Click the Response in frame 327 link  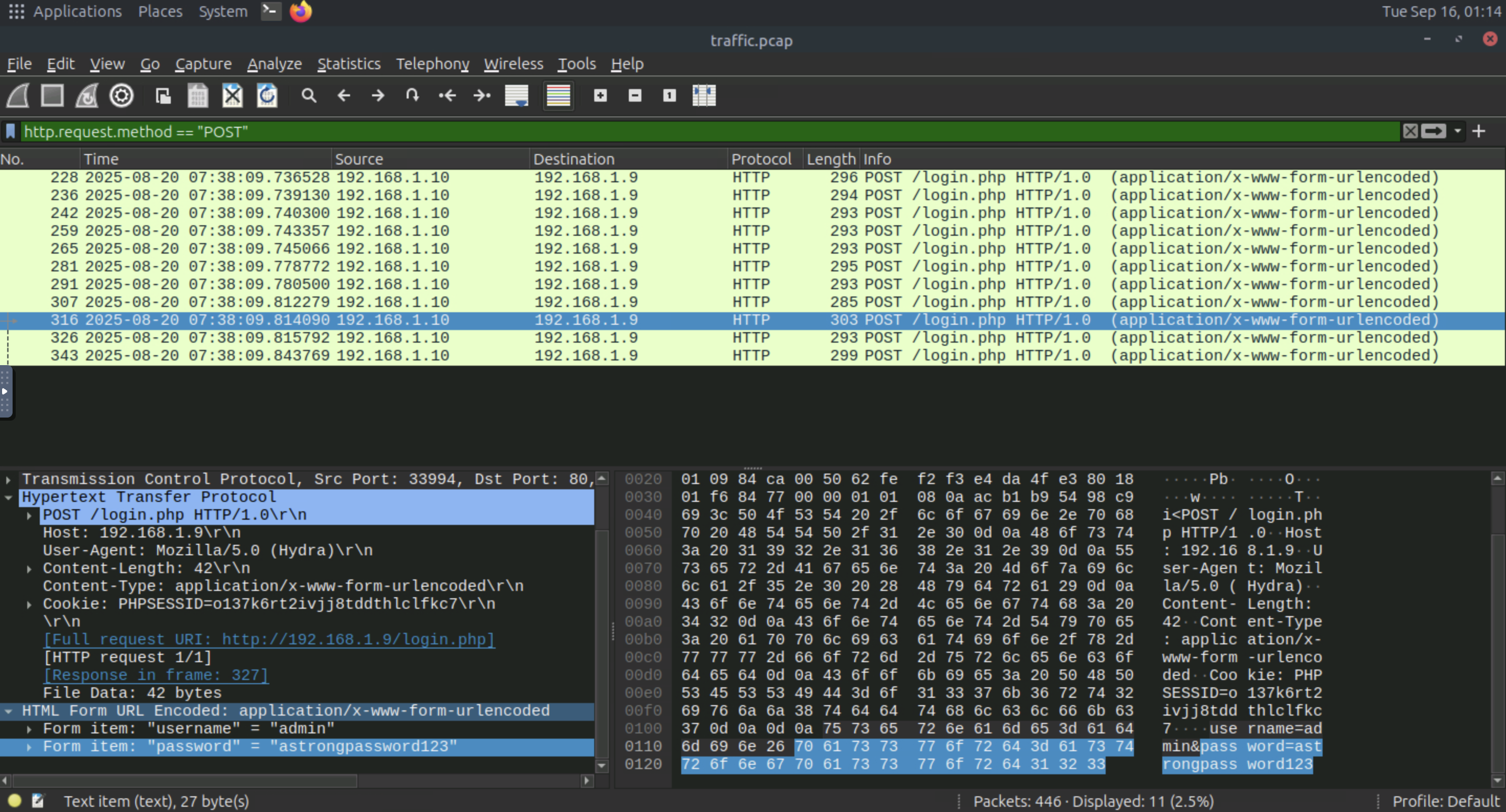156,675
